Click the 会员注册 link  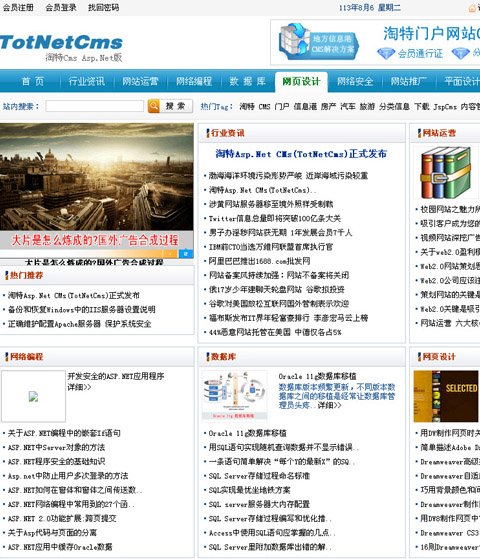(x=18, y=7)
